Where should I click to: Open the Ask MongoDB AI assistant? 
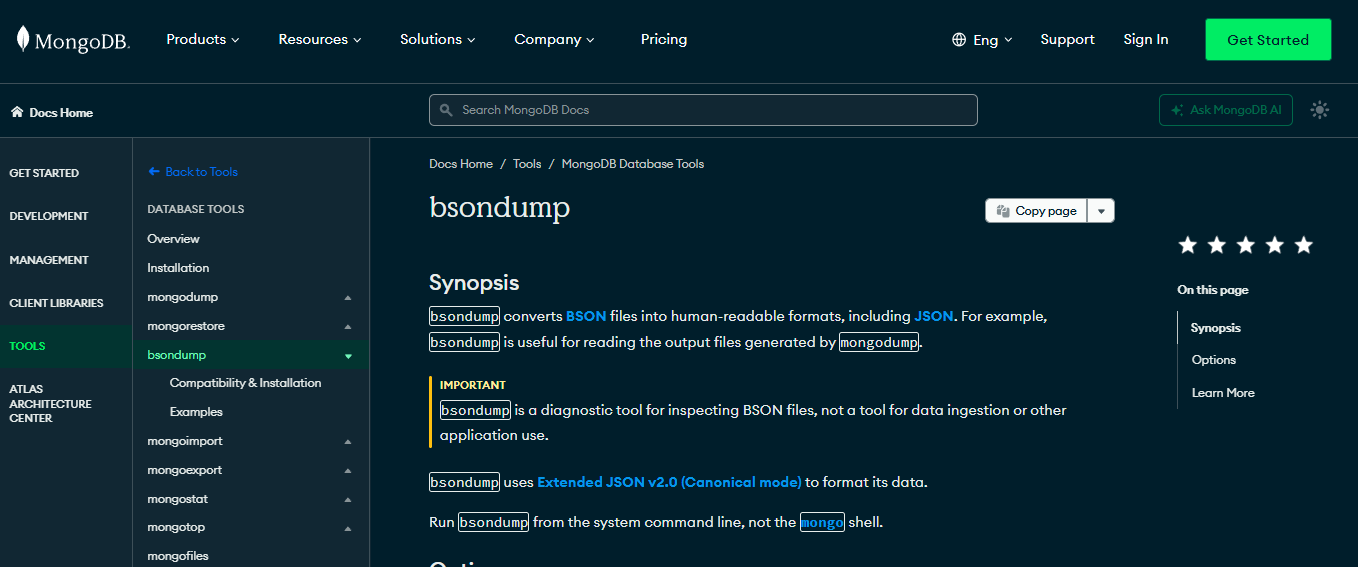coord(1225,110)
